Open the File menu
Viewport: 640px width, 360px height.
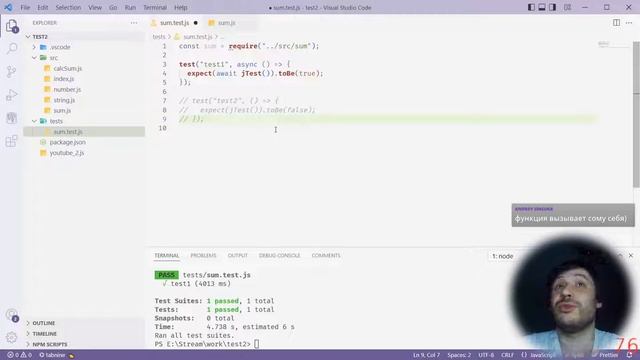(25, 7)
